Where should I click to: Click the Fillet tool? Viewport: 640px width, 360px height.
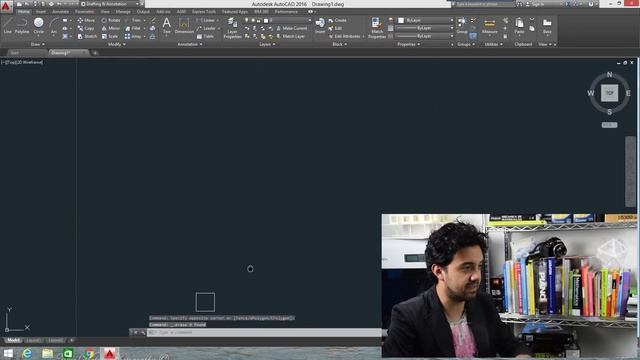tap(133, 28)
